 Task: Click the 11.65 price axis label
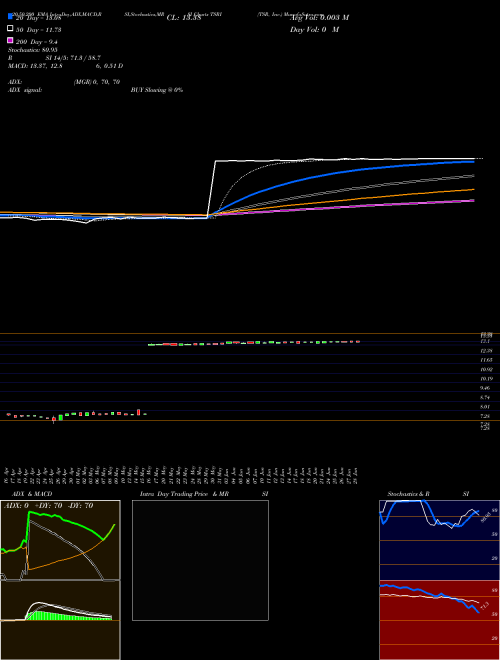[x=487, y=360]
